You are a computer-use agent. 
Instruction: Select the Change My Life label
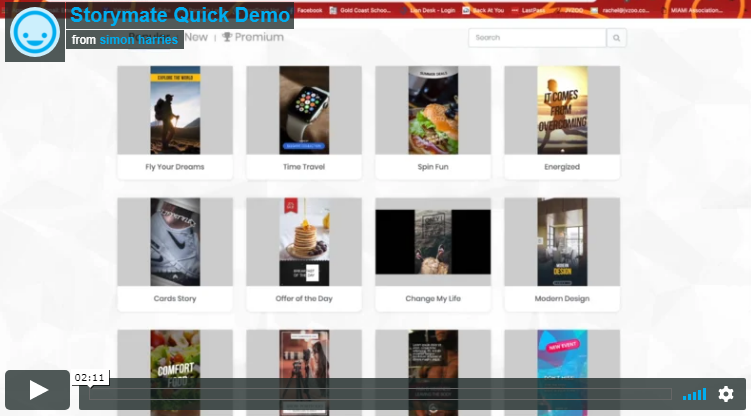click(x=433, y=298)
